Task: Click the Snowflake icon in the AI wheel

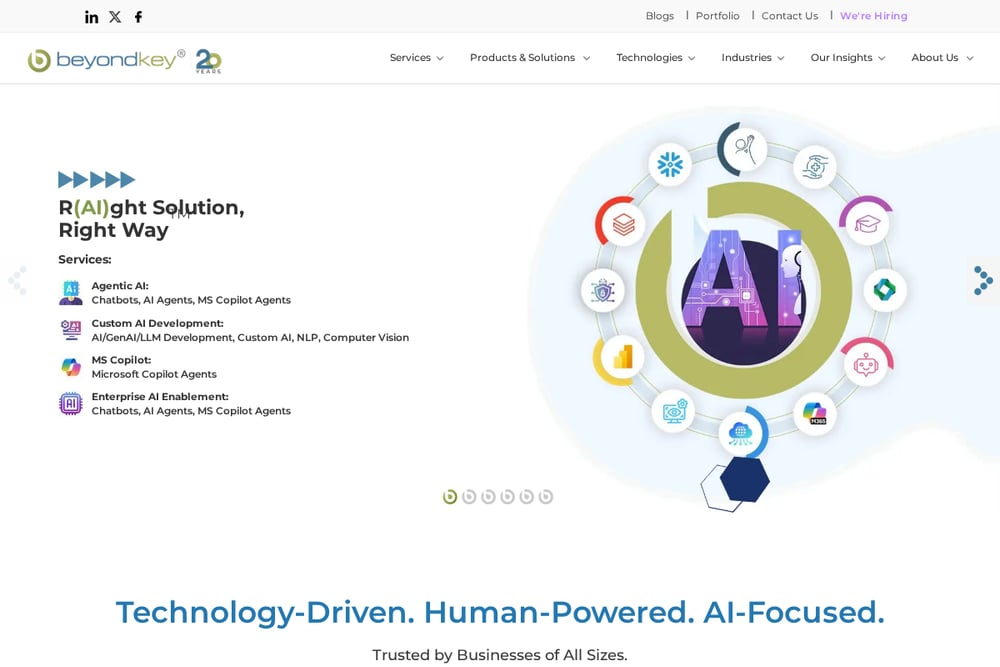Action: (x=670, y=165)
